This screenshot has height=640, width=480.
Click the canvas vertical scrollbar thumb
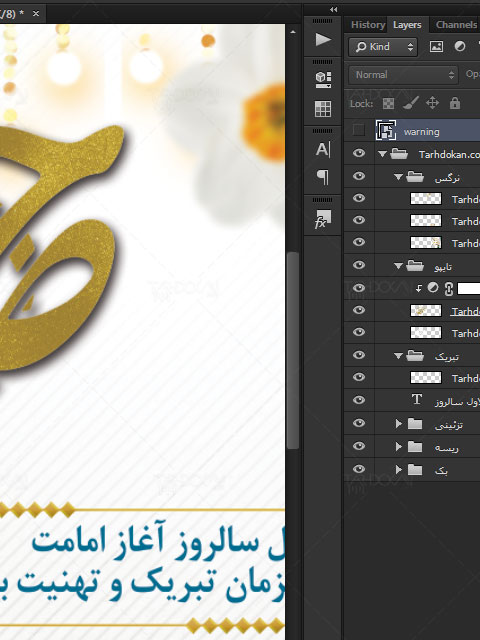pyautogui.click(x=293, y=351)
